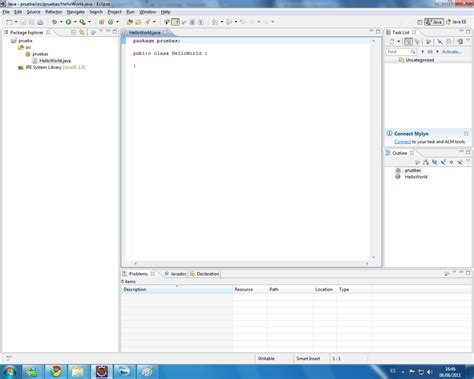Select HelloWorld.java in Package Explorer
474x379 pixels.
click(x=52, y=61)
